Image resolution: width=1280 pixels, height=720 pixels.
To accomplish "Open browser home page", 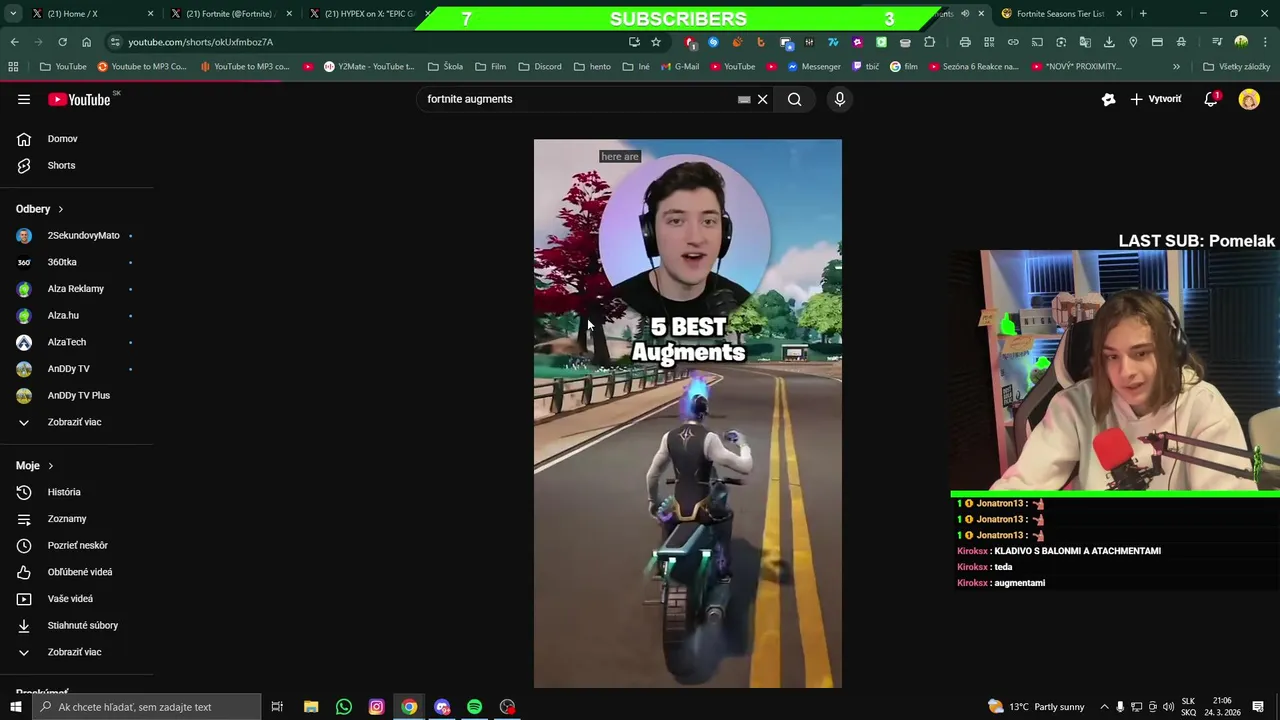I will [86, 42].
